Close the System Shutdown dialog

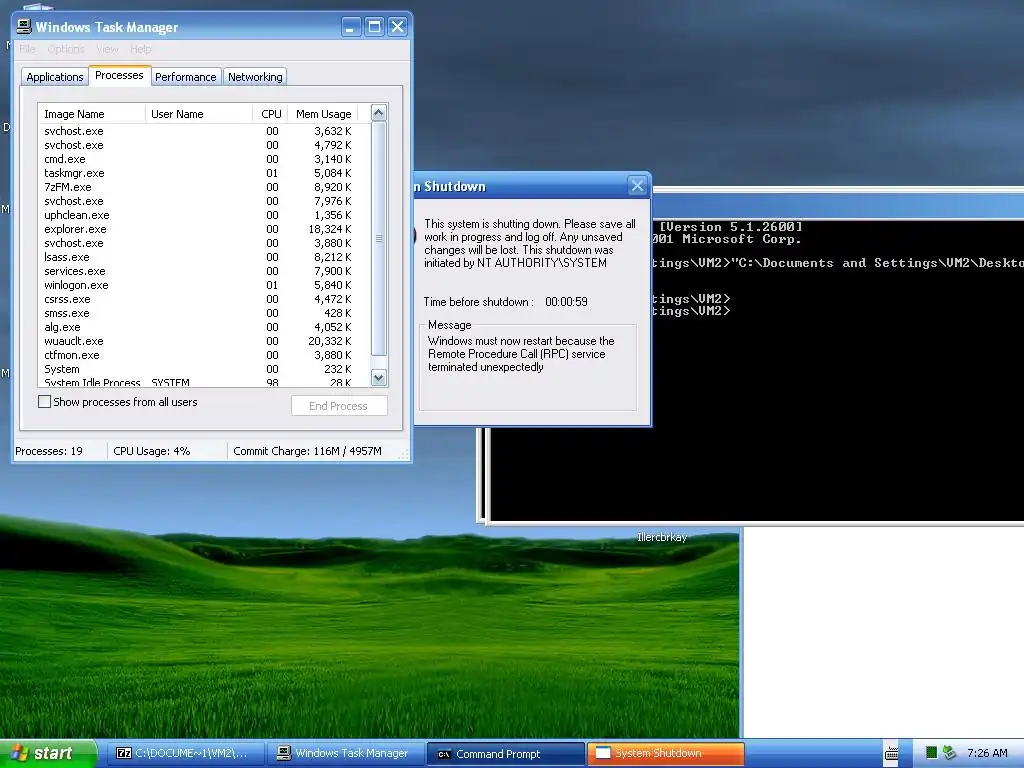pyautogui.click(x=637, y=186)
